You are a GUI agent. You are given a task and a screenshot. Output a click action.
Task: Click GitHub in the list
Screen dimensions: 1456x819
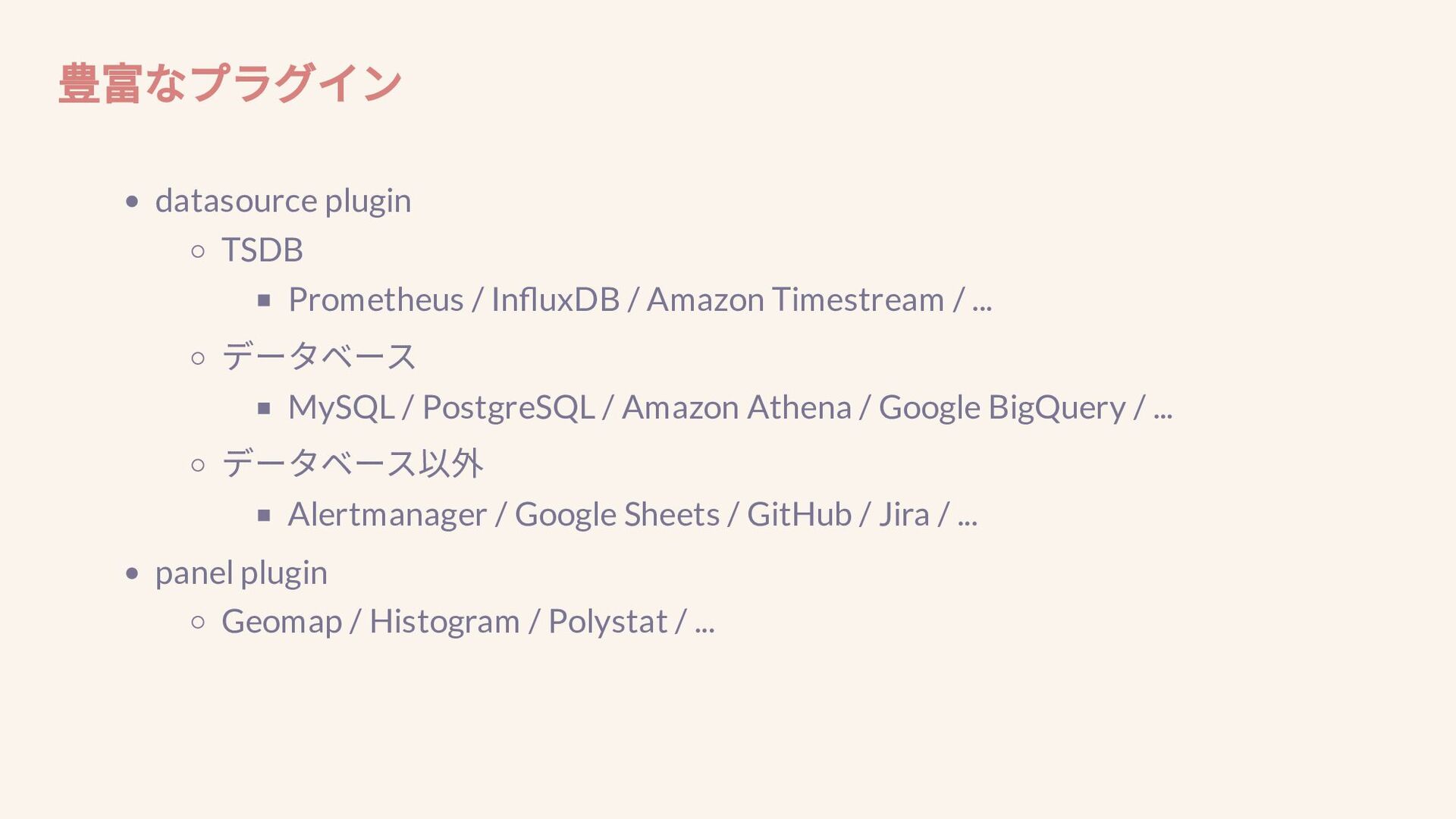point(799,514)
